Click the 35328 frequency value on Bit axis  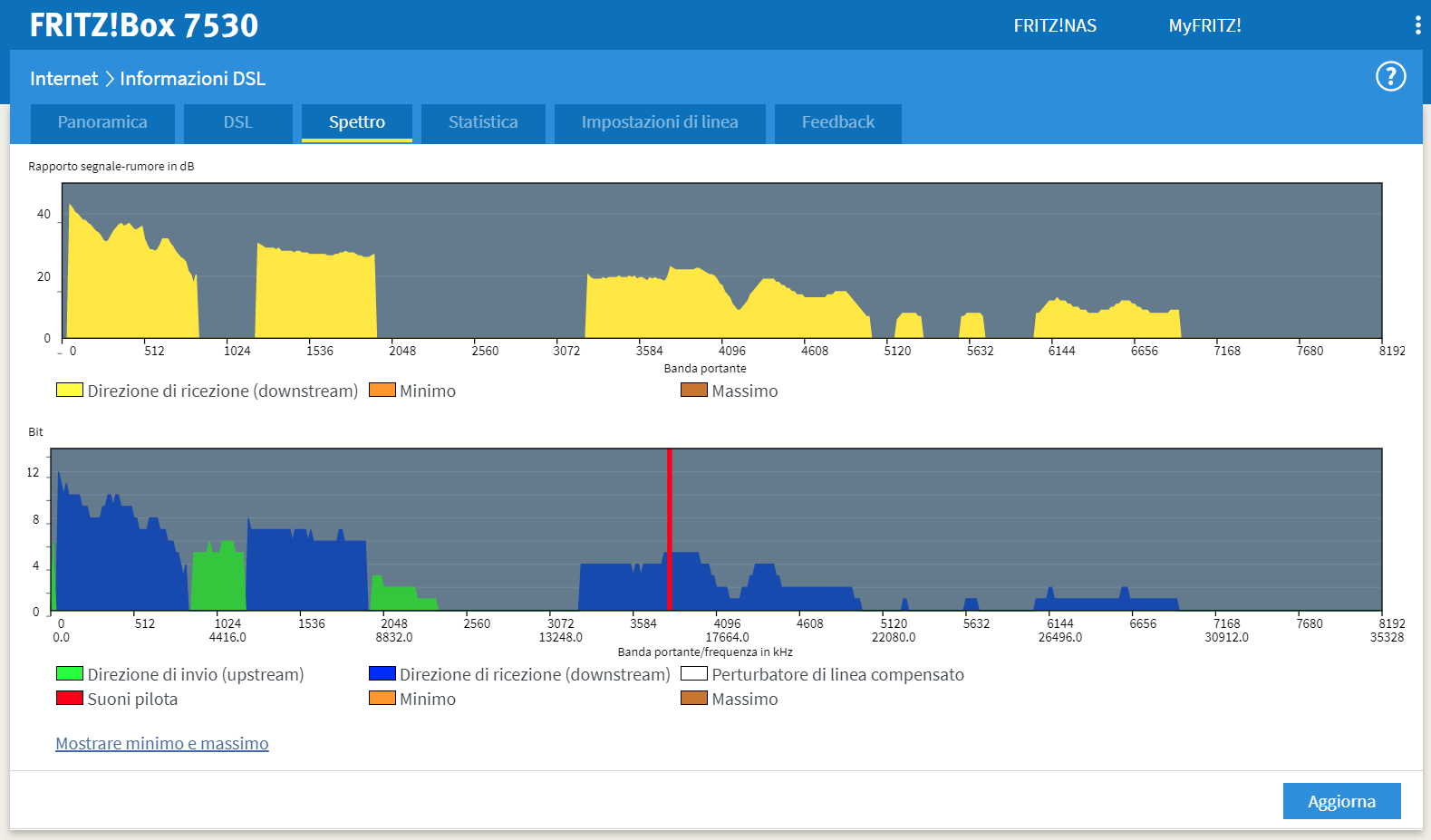coord(1387,637)
